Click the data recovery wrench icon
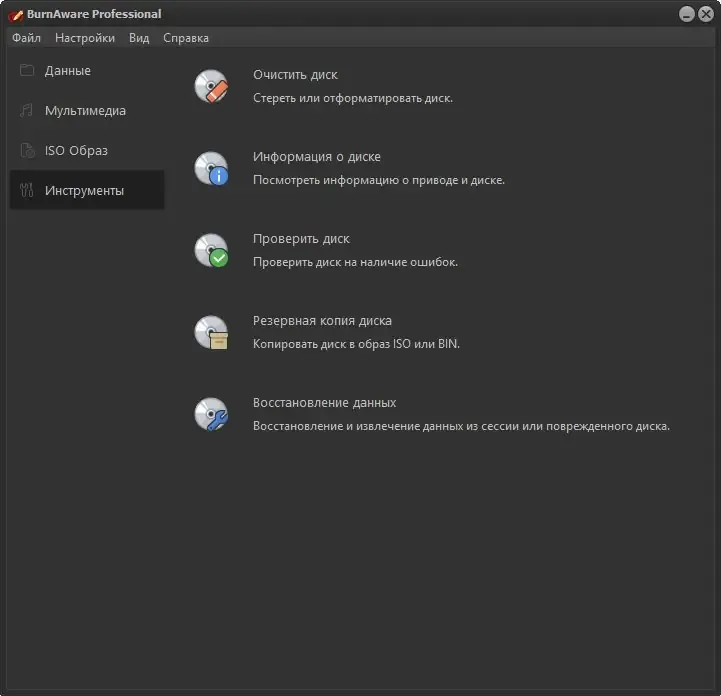 [212, 414]
